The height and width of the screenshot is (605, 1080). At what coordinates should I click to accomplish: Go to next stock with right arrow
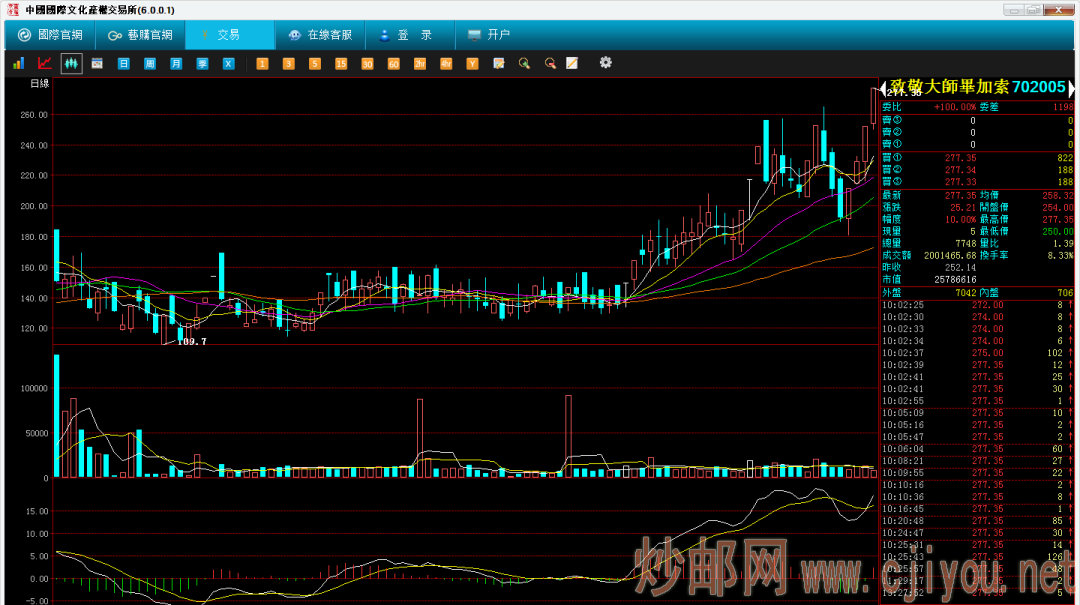coord(1072,88)
